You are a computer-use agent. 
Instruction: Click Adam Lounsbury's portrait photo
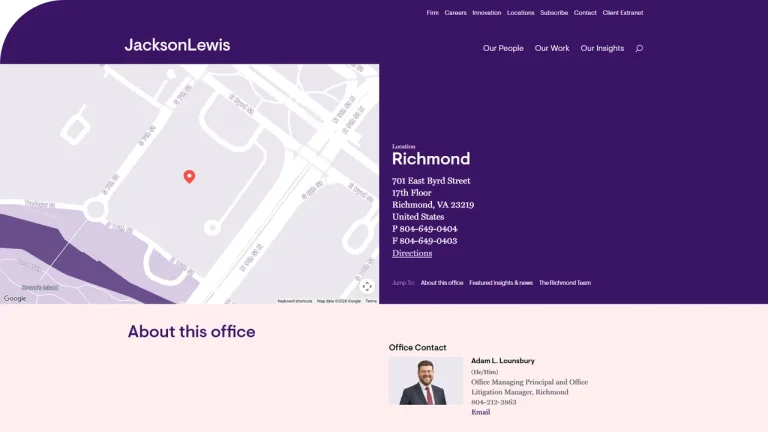[x=426, y=381]
